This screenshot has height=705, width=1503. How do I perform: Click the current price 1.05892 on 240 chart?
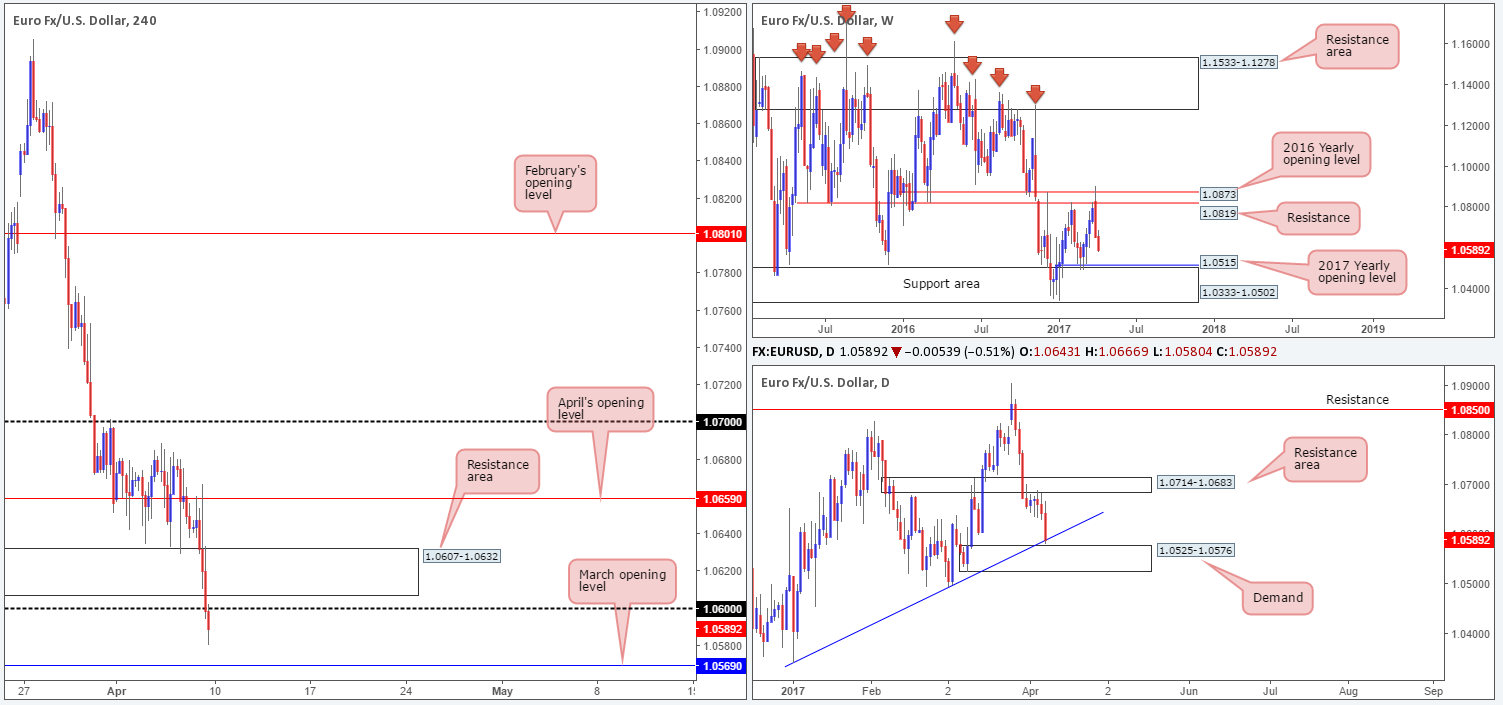click(x=722, y=629)
